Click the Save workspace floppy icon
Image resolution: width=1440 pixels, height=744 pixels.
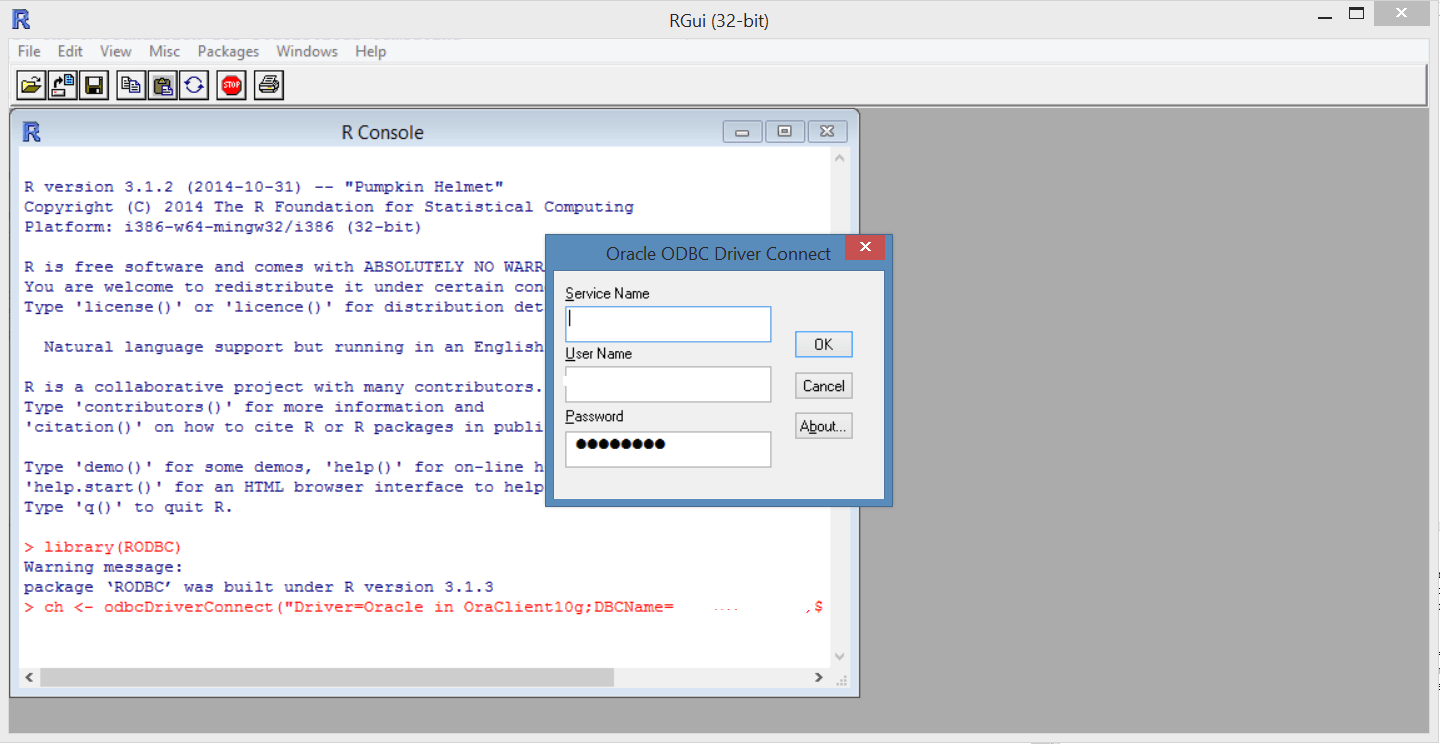coord(94,85)
